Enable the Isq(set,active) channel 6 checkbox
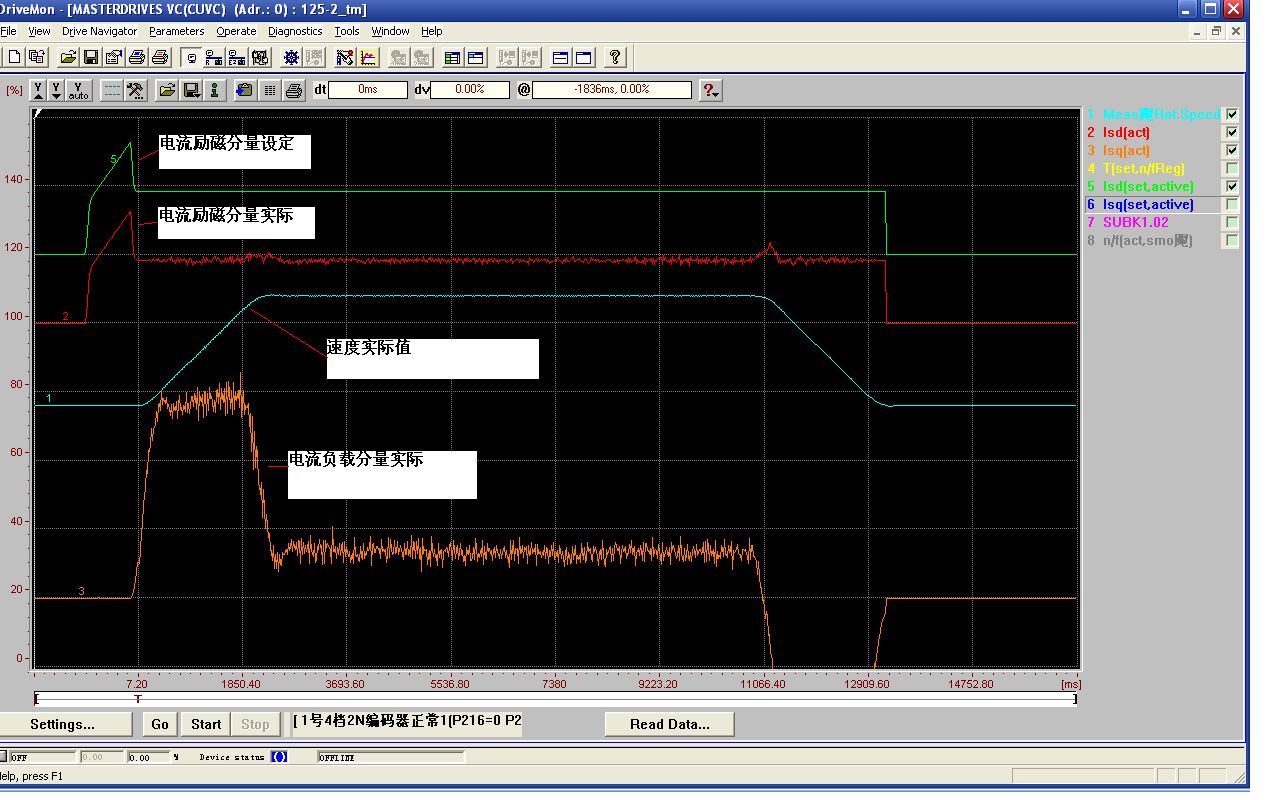 coord(1232,204)
